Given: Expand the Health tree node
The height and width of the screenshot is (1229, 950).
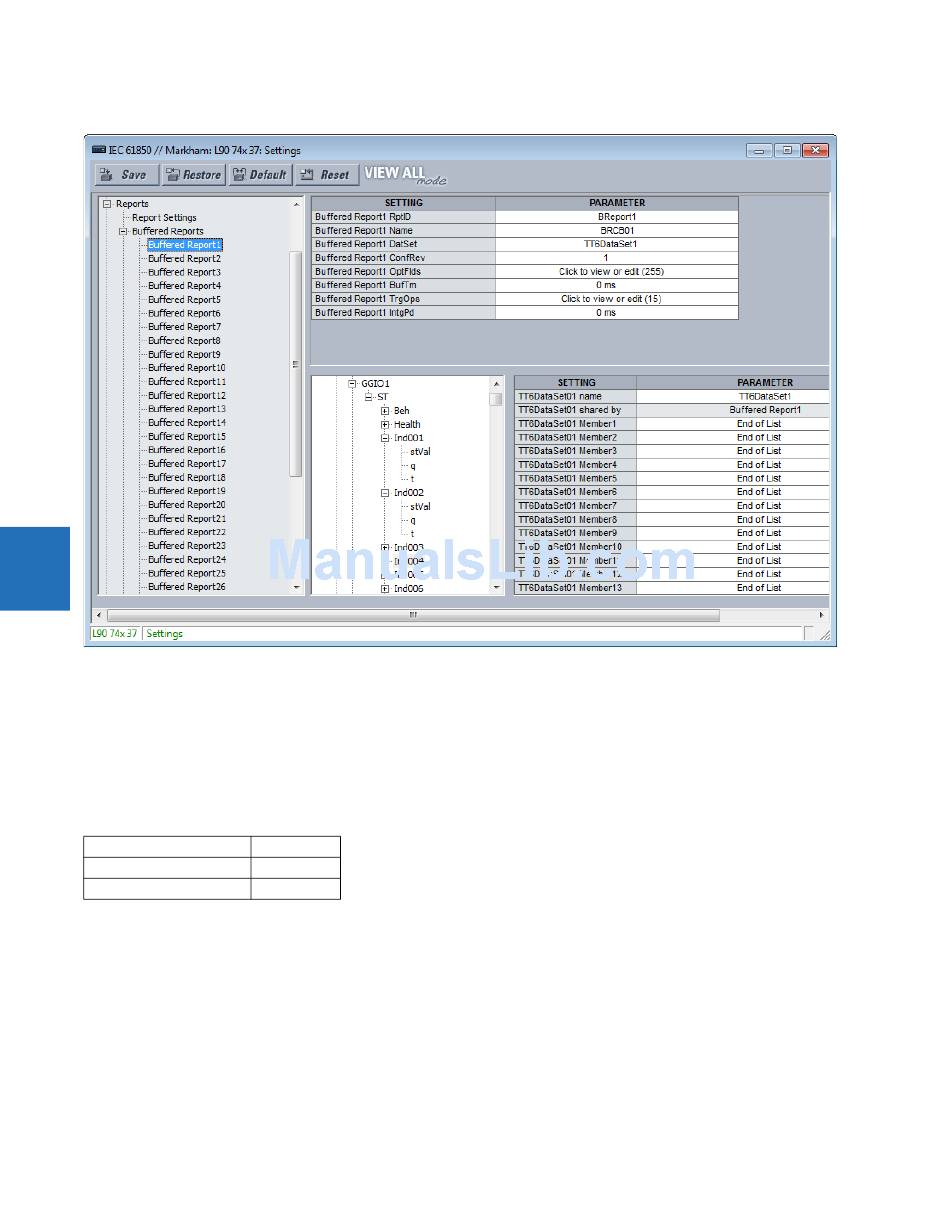Looking at the screenshot, I should pyautogui.click(x=385, y=425).
